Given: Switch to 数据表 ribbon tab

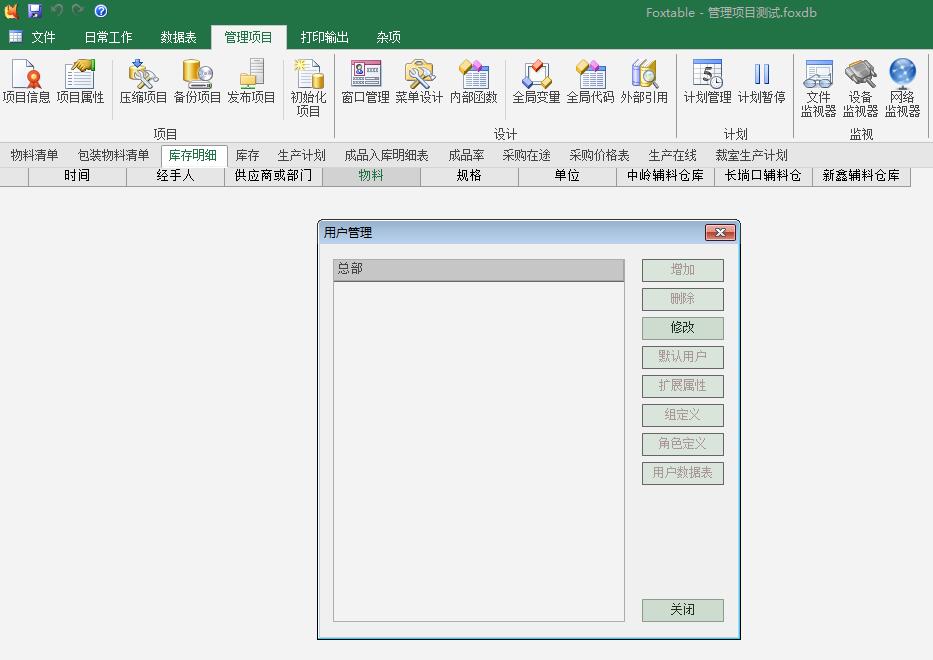Looking at the screenshot, I should coord(179,37).
